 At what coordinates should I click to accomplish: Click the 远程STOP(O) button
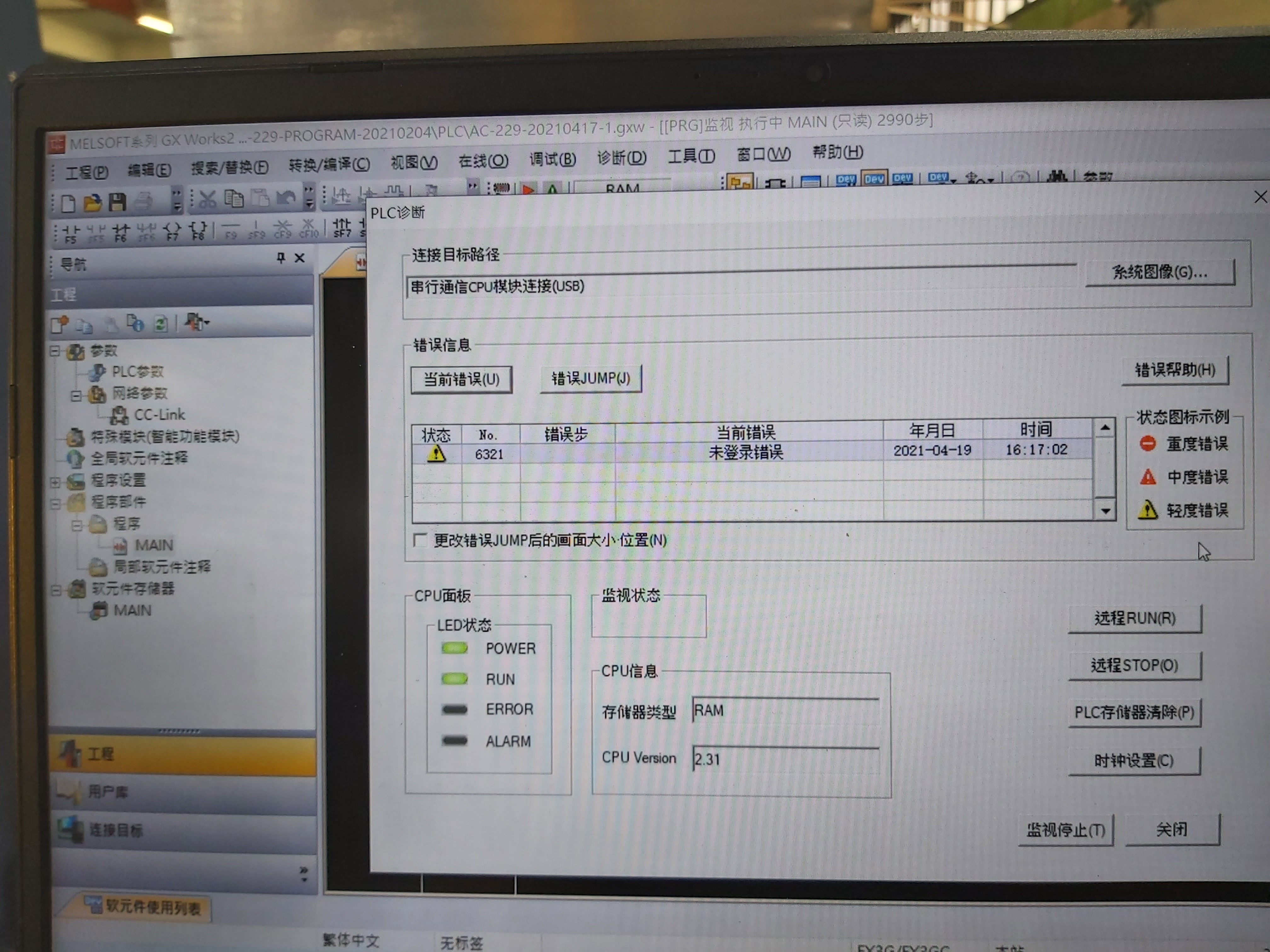point(1134,665)
